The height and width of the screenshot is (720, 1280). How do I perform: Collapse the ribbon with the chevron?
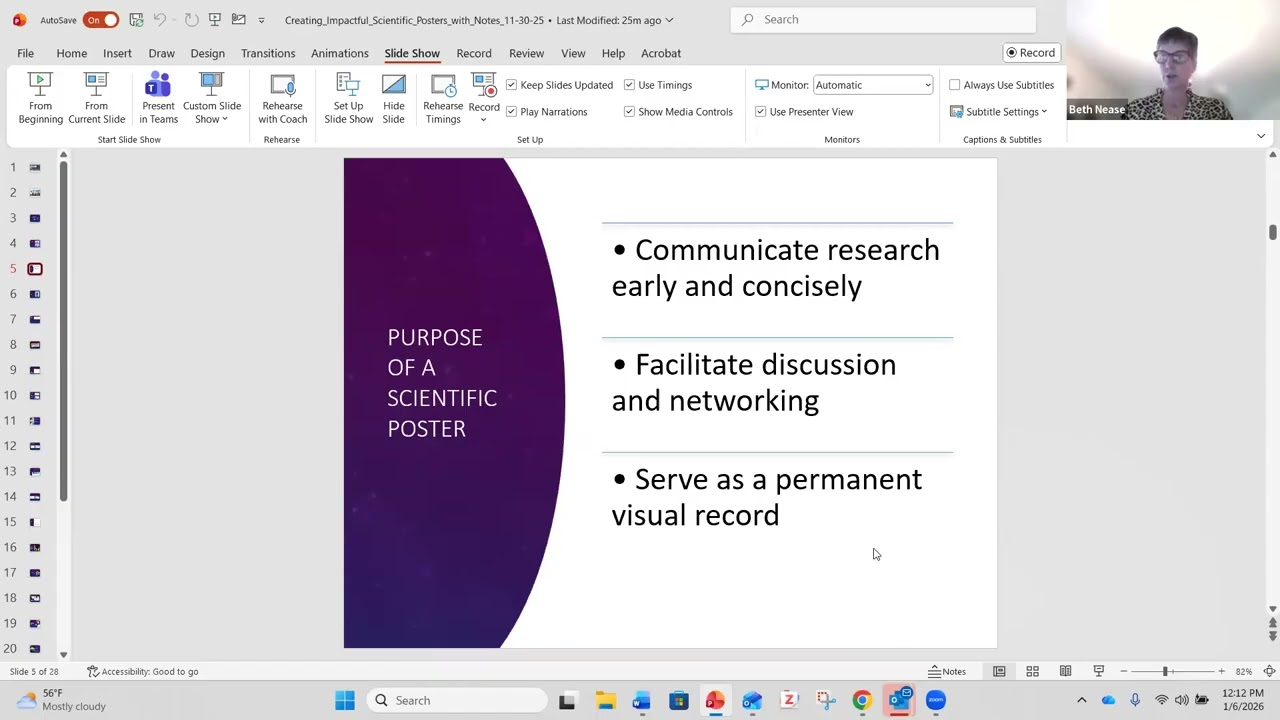[x=1261, y=136]
